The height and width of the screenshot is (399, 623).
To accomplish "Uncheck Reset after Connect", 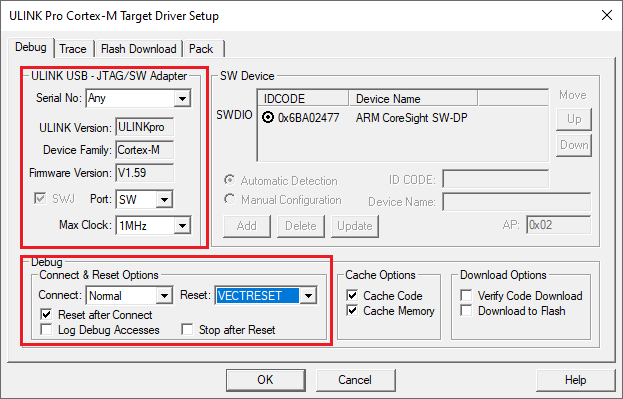I will click(x=46, y=315).
